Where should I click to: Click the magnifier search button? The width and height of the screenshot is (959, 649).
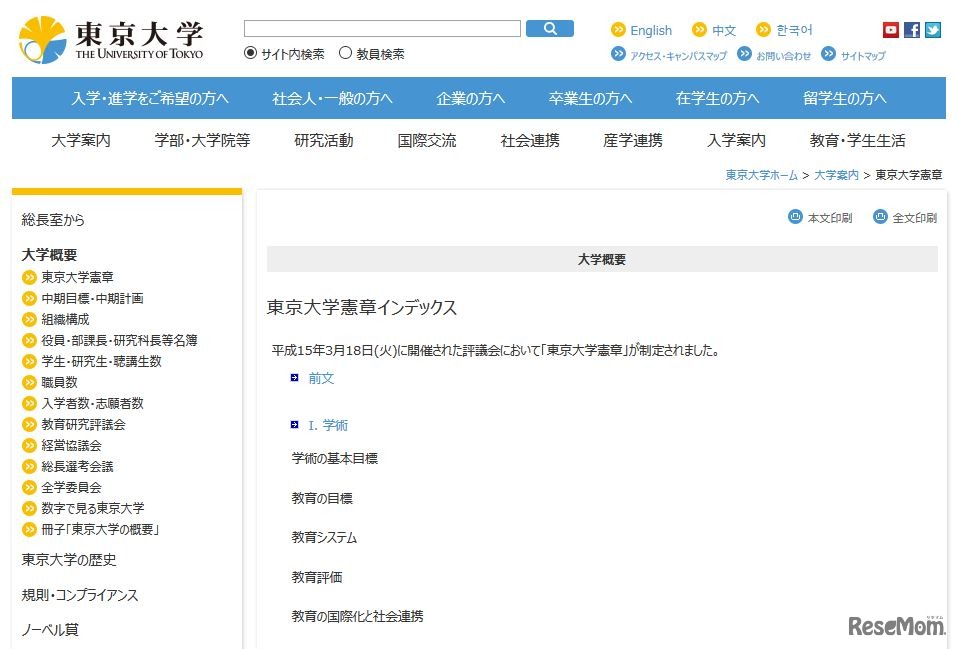(x=549, y=29)
